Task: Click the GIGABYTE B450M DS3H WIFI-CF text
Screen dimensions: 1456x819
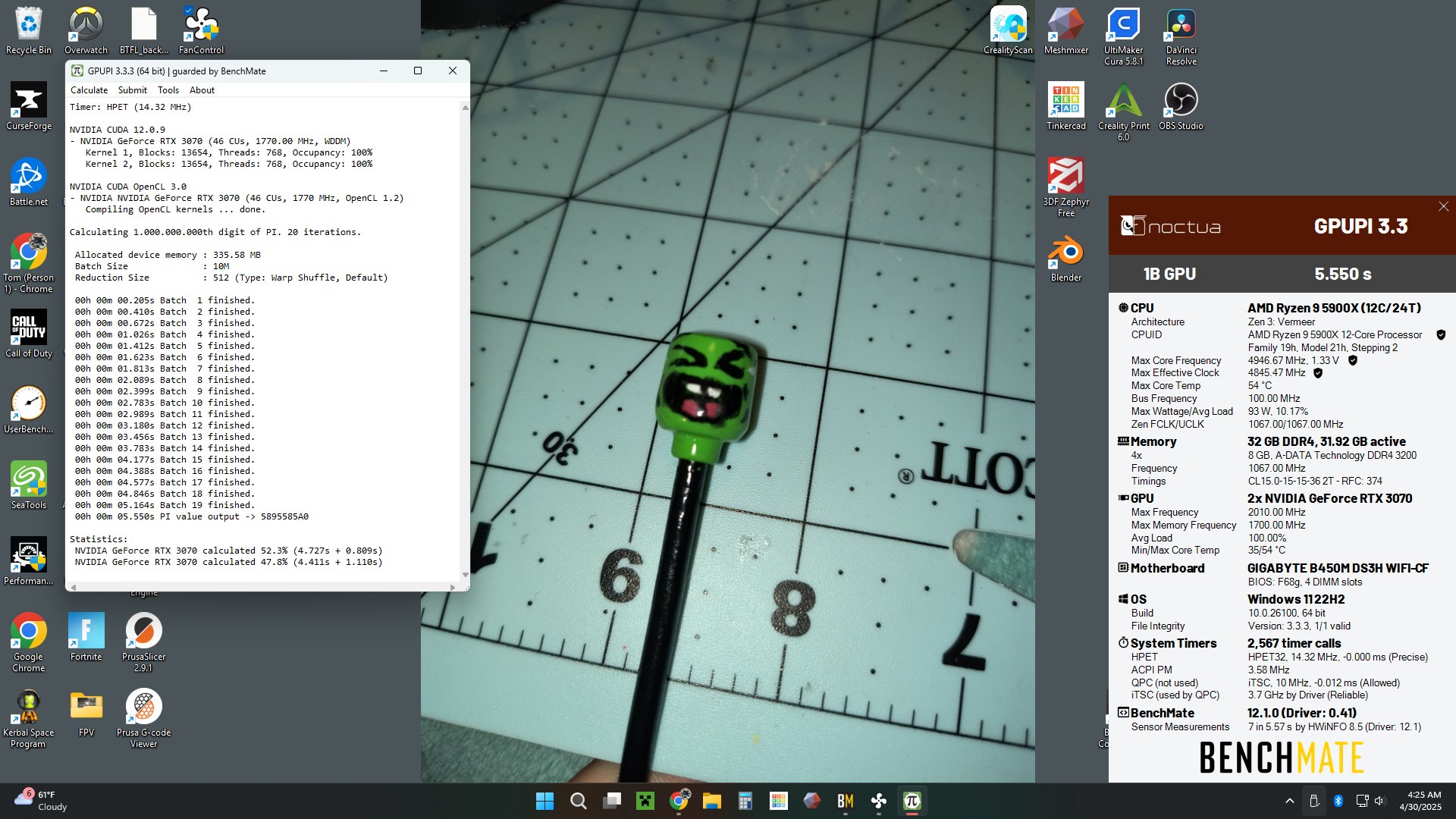Action: pos(1338,568)
